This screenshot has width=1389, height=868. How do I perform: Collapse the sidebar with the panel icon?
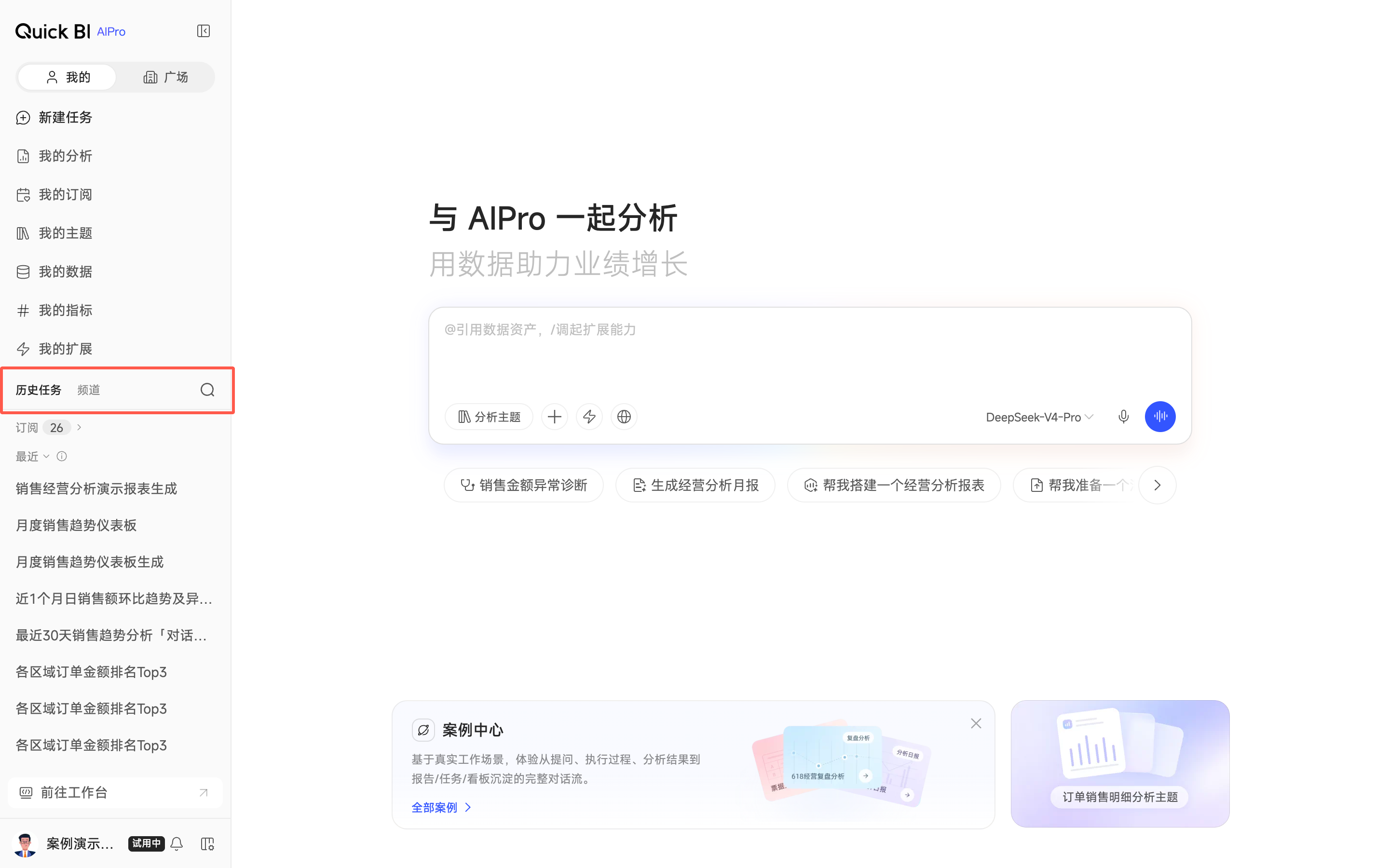click(x=203, y=31)
